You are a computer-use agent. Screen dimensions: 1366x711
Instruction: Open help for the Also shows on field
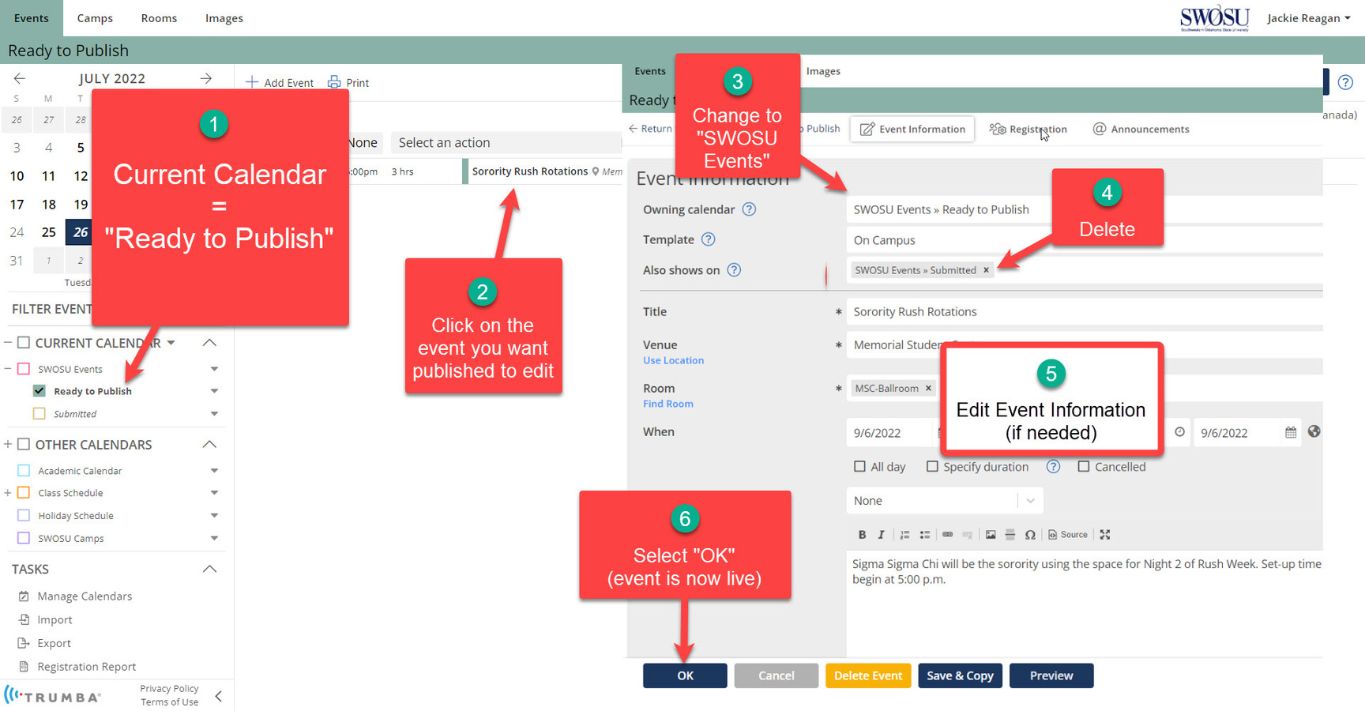(734, 270)
